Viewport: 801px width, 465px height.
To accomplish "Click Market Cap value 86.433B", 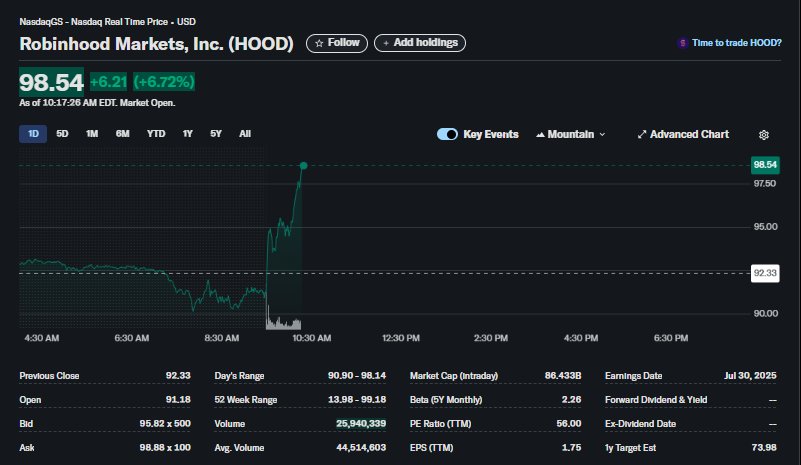I will (x=562, y=376).
